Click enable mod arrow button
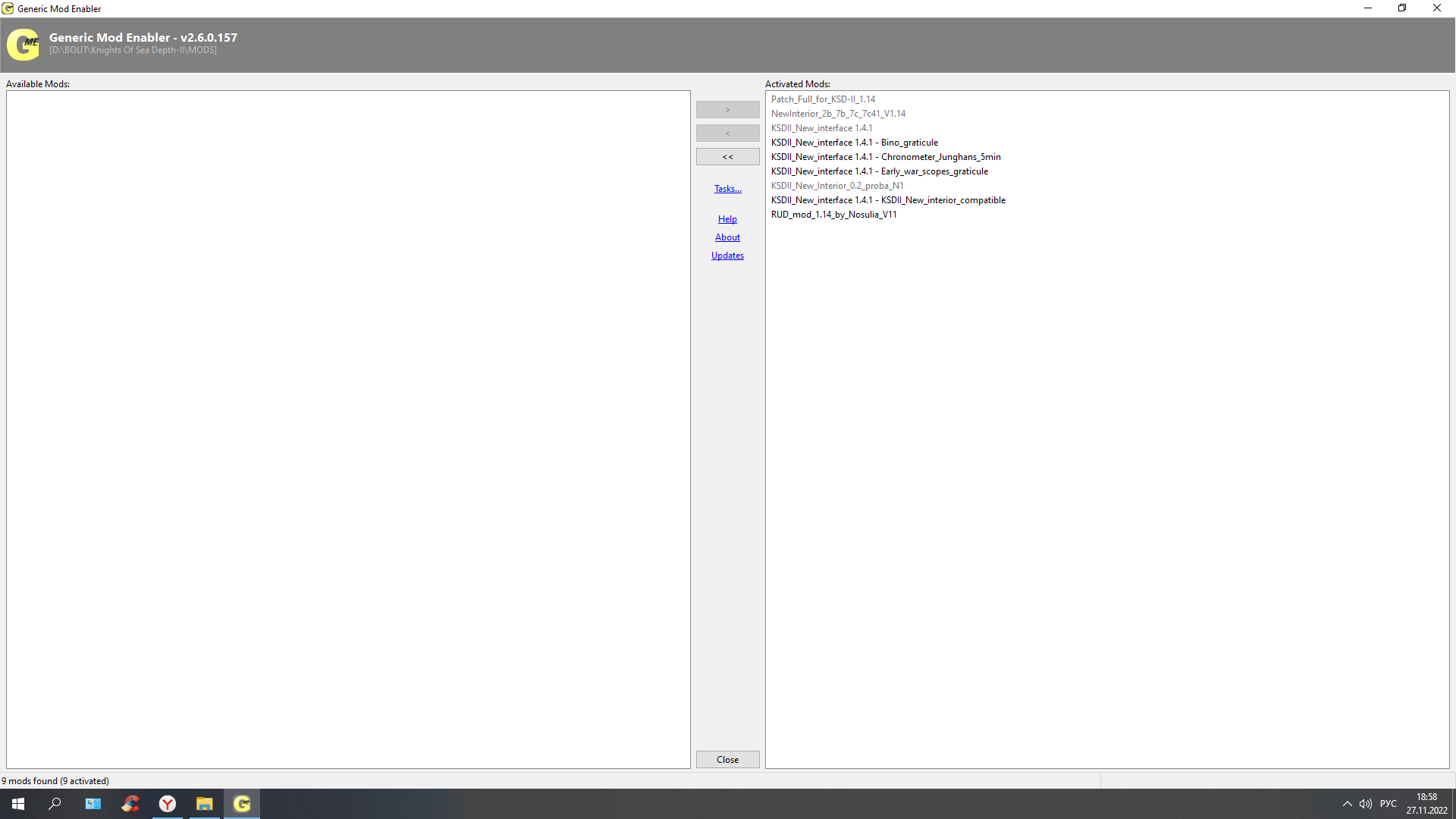 click(728, 110)
